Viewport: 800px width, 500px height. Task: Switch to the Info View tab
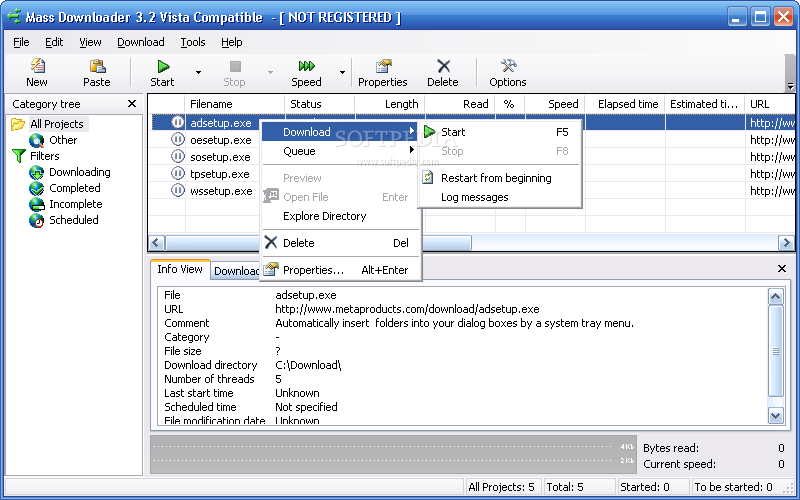pyautogui.click(x=180, y=269)
